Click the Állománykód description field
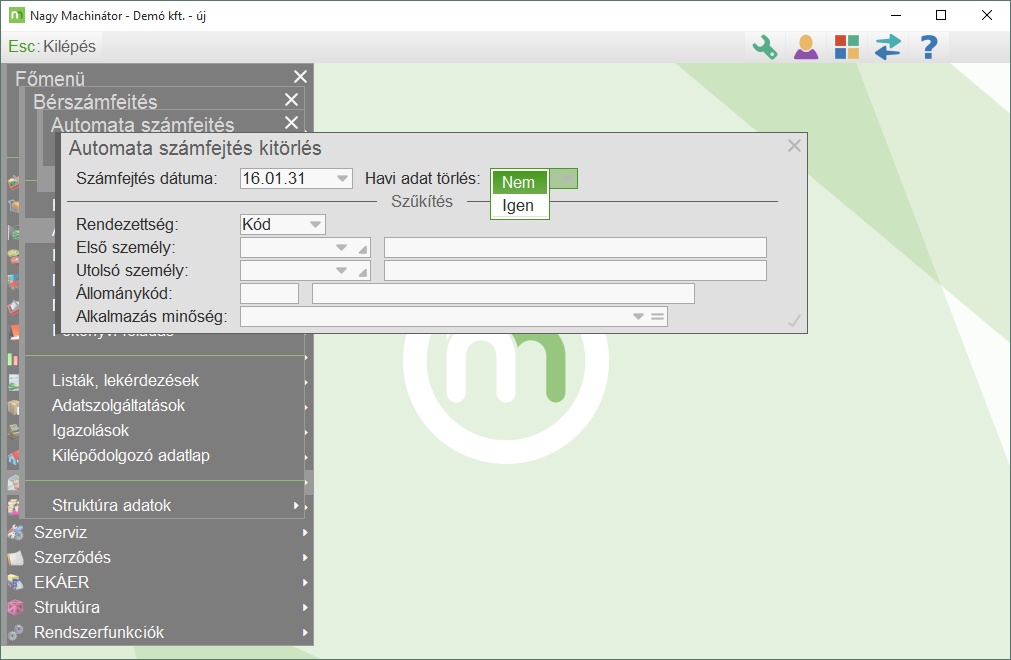Image resolution: width=1011 pixels, height=660 pixels. coord(504,293)
